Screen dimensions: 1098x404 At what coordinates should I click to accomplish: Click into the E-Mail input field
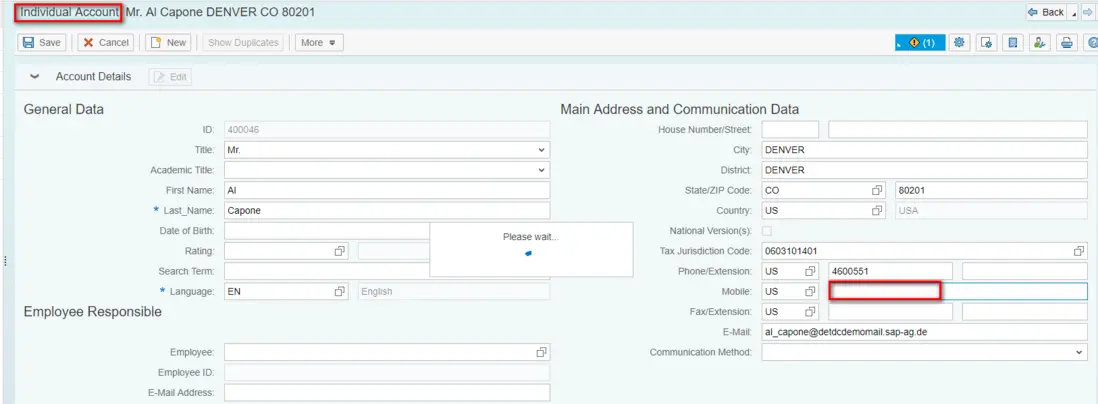click(923, 332)
